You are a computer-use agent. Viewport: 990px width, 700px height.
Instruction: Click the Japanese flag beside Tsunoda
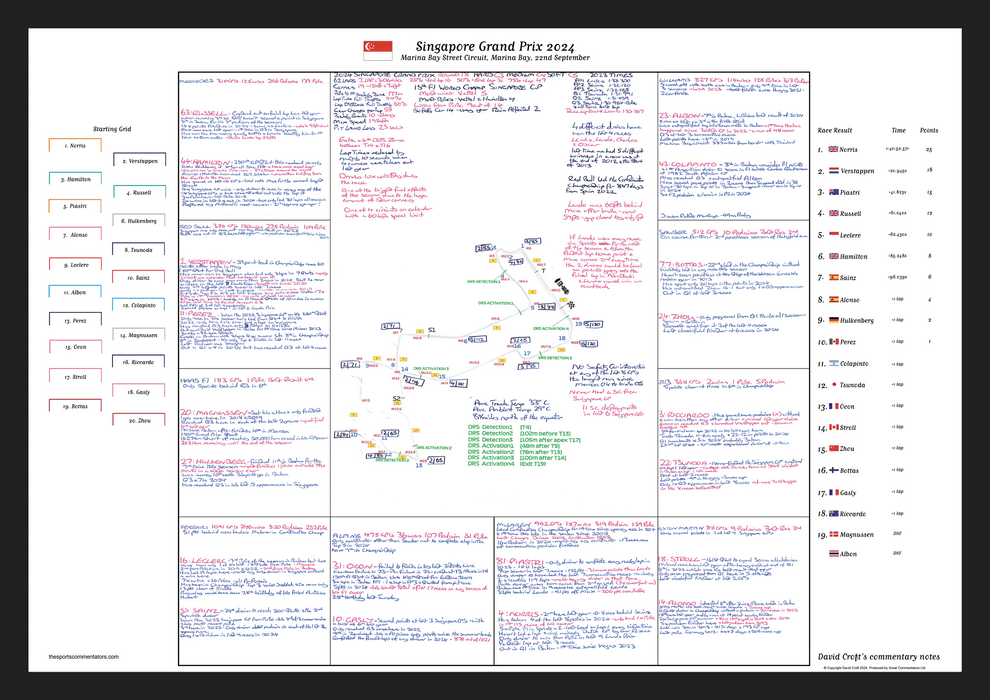pos(835,385)
